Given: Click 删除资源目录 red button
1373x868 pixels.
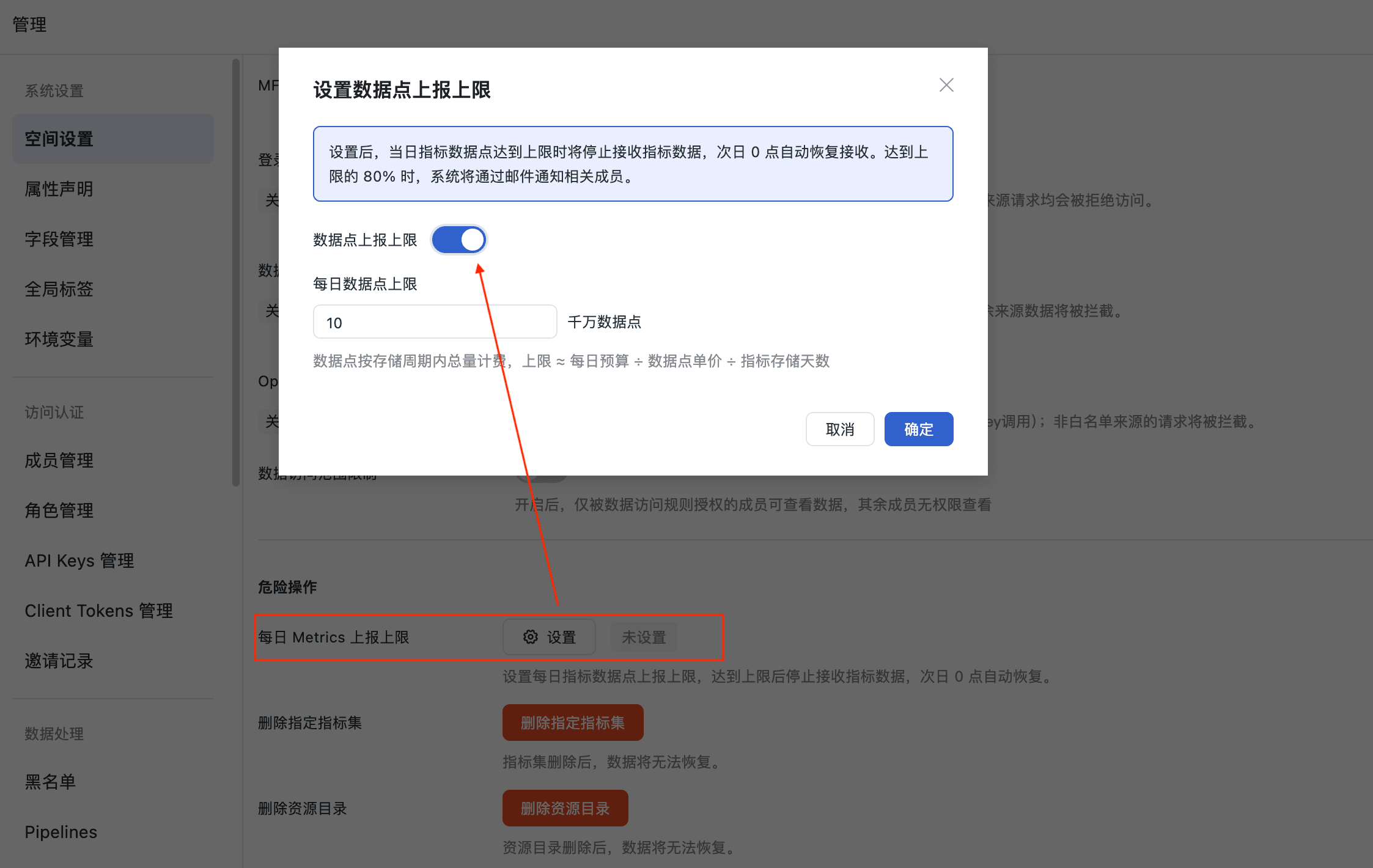Looking at the screenshot, I should [565, 808].
